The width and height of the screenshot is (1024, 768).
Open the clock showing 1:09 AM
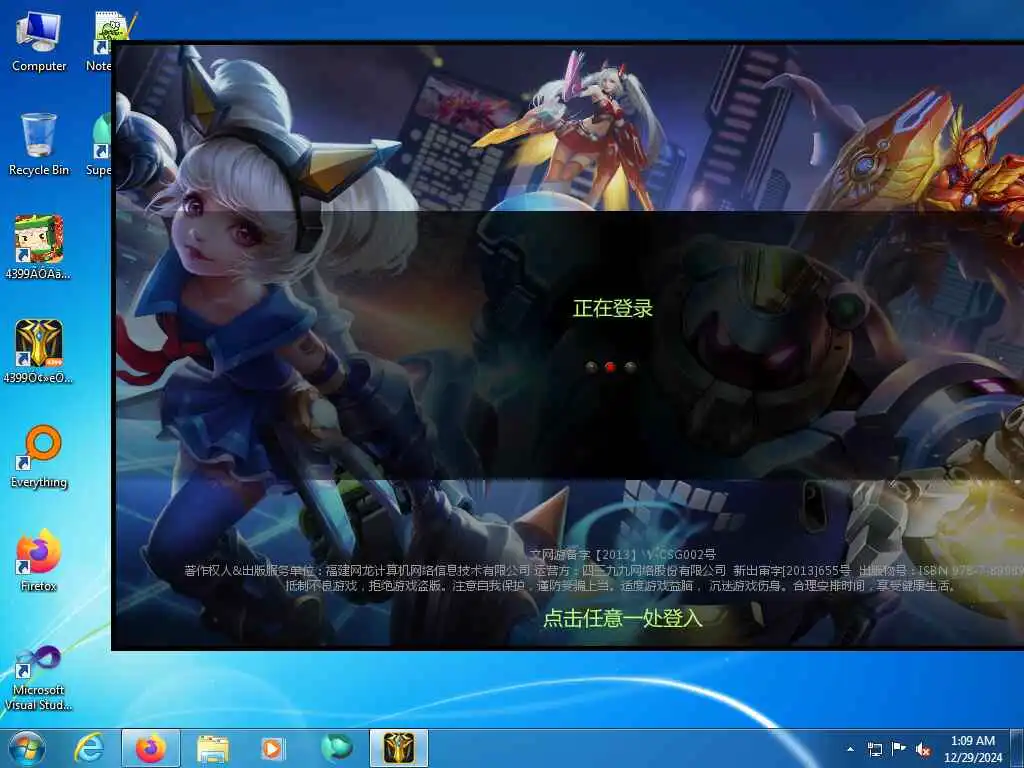pos(972,748)
